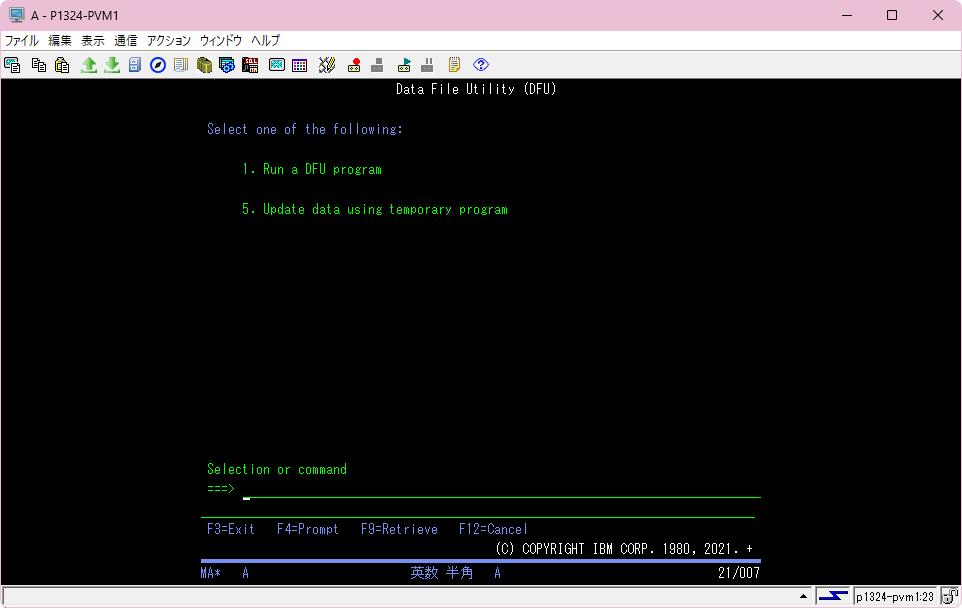The height and width of the screenshot is (608, 962).
Task: Click the 'p1324-pvm1:23' host status entry
Action: [895, 596]
